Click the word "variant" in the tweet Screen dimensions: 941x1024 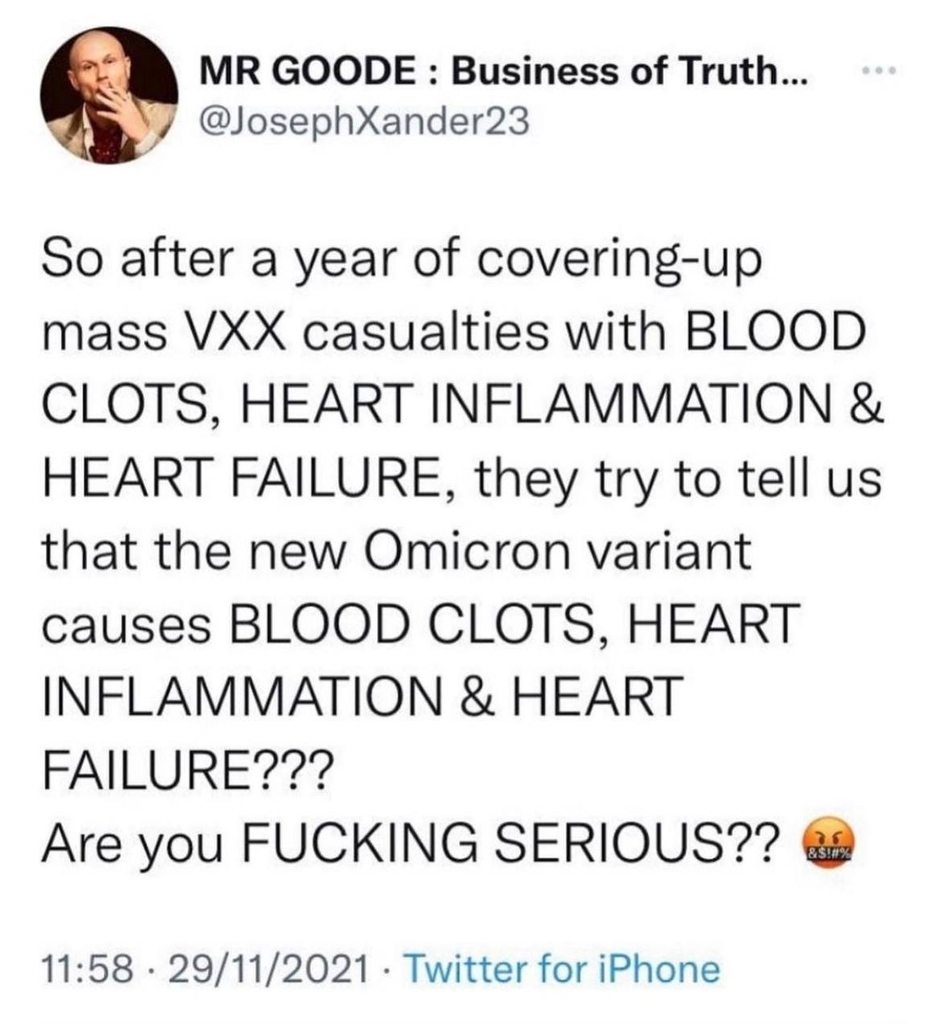(671, 550)
